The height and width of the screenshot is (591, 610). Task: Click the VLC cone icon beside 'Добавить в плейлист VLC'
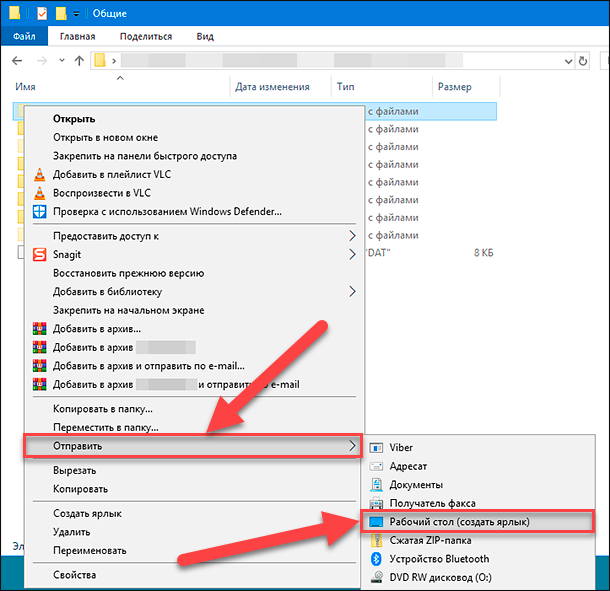39,175
